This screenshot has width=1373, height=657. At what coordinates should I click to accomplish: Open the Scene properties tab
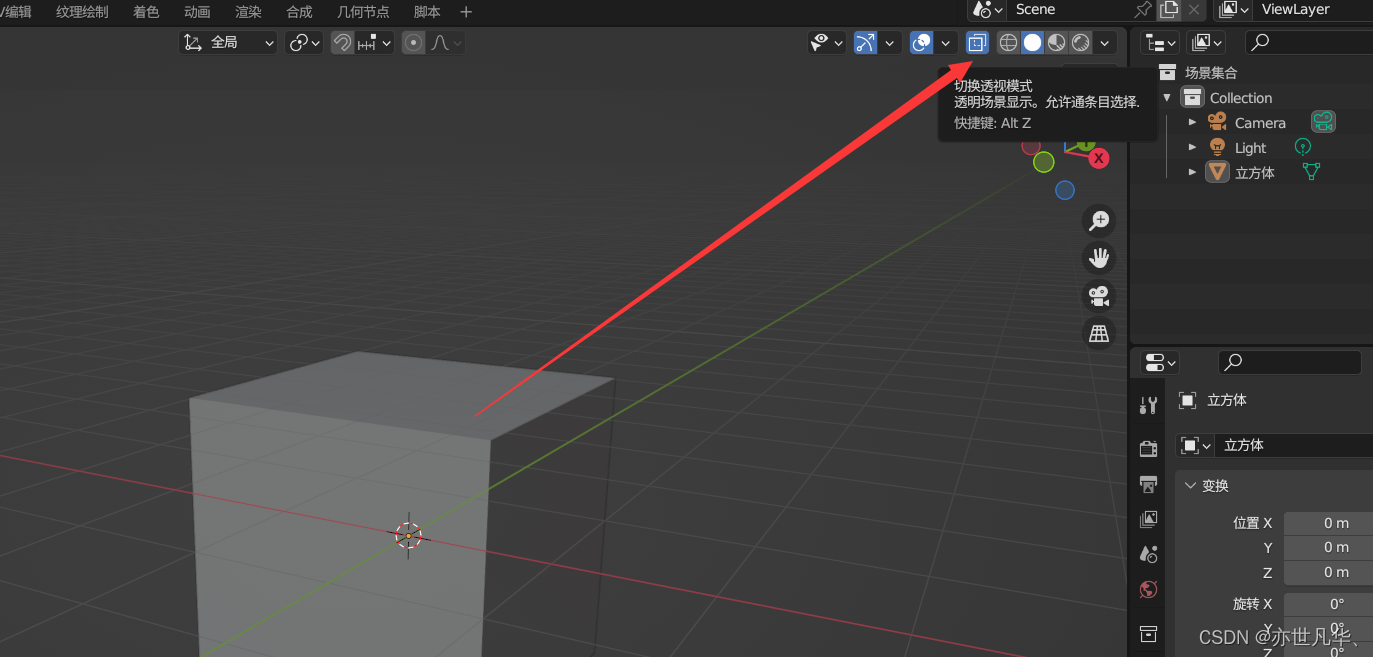pyautogui.click(x=1148, y=554)
